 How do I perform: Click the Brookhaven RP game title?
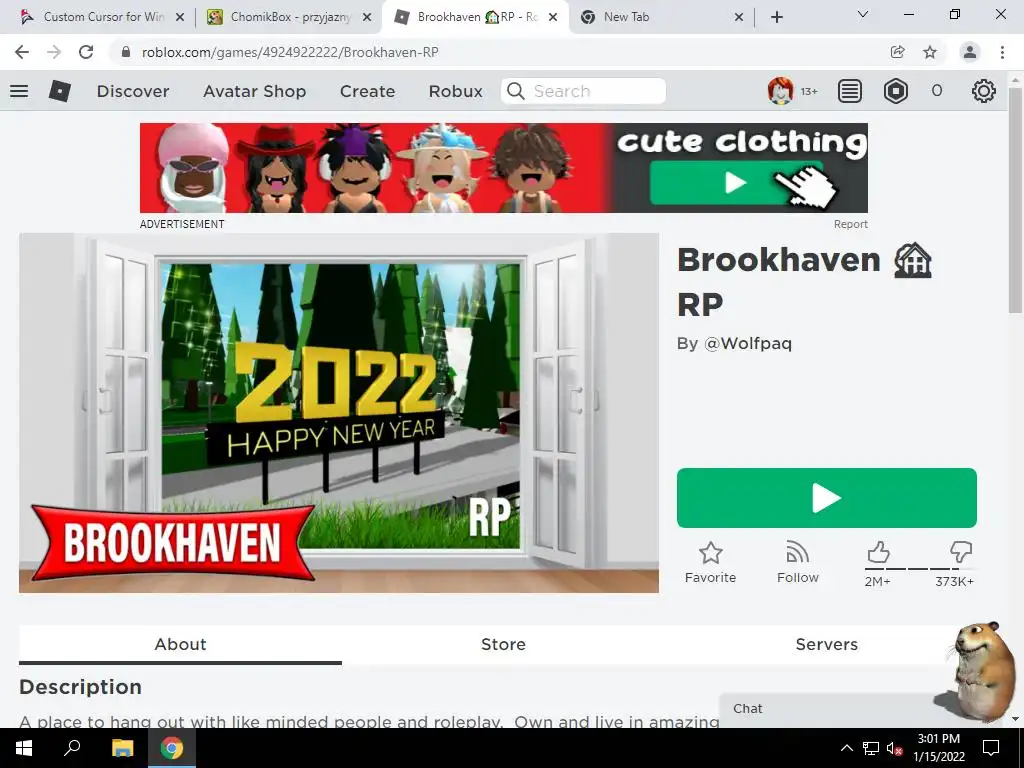point(805,281)
